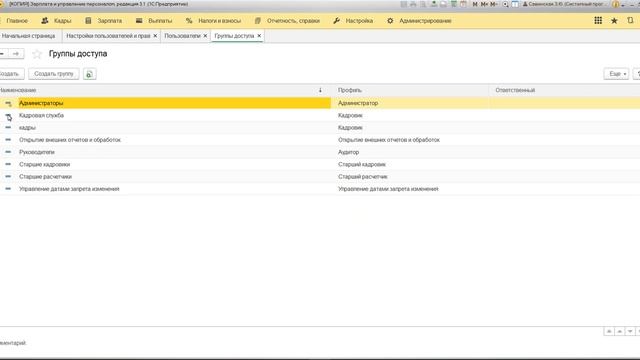Click the copy item icon button
This screenshot has height=360, width=640.
coord(89,74)
